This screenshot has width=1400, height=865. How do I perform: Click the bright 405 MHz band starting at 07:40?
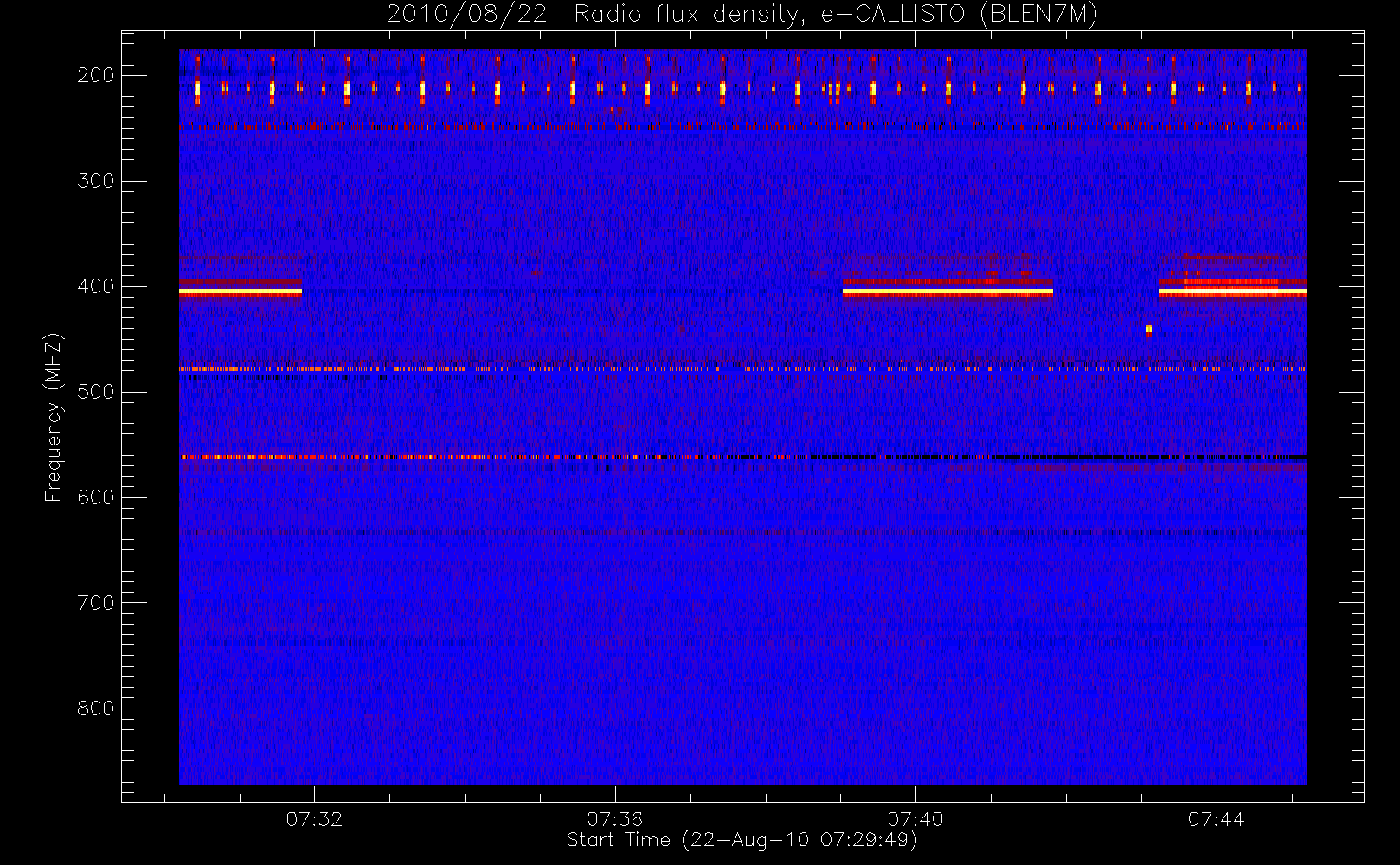(x=947, y=292)
